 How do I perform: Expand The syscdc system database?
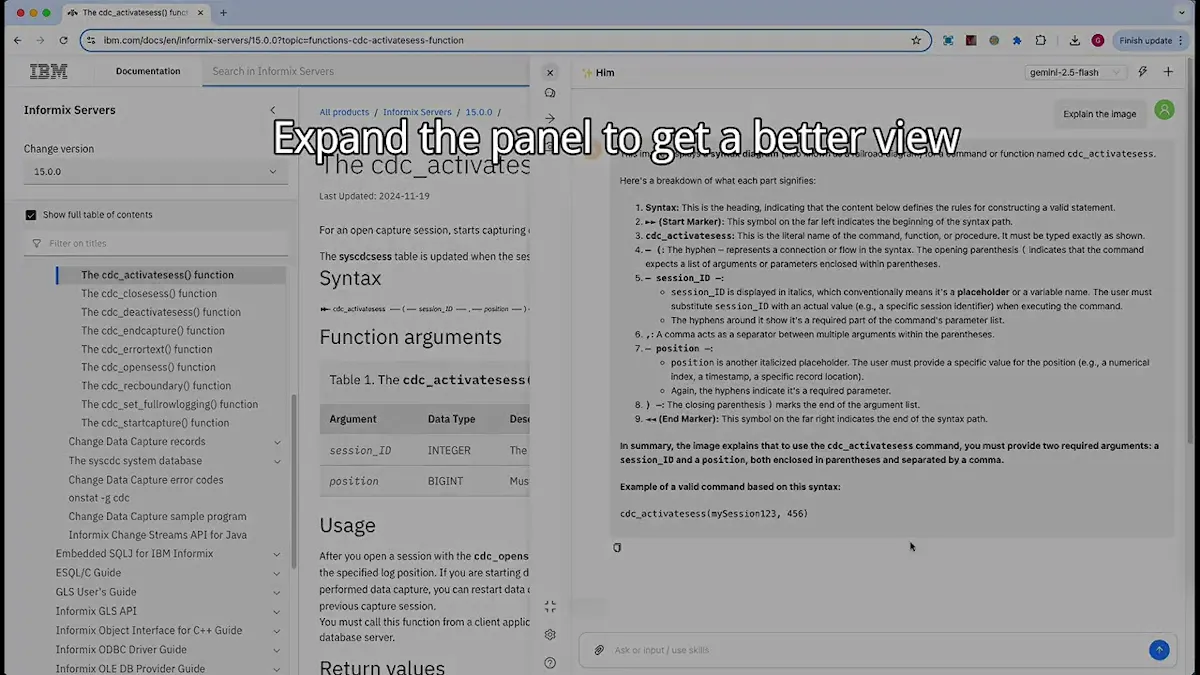click(277, 461)
